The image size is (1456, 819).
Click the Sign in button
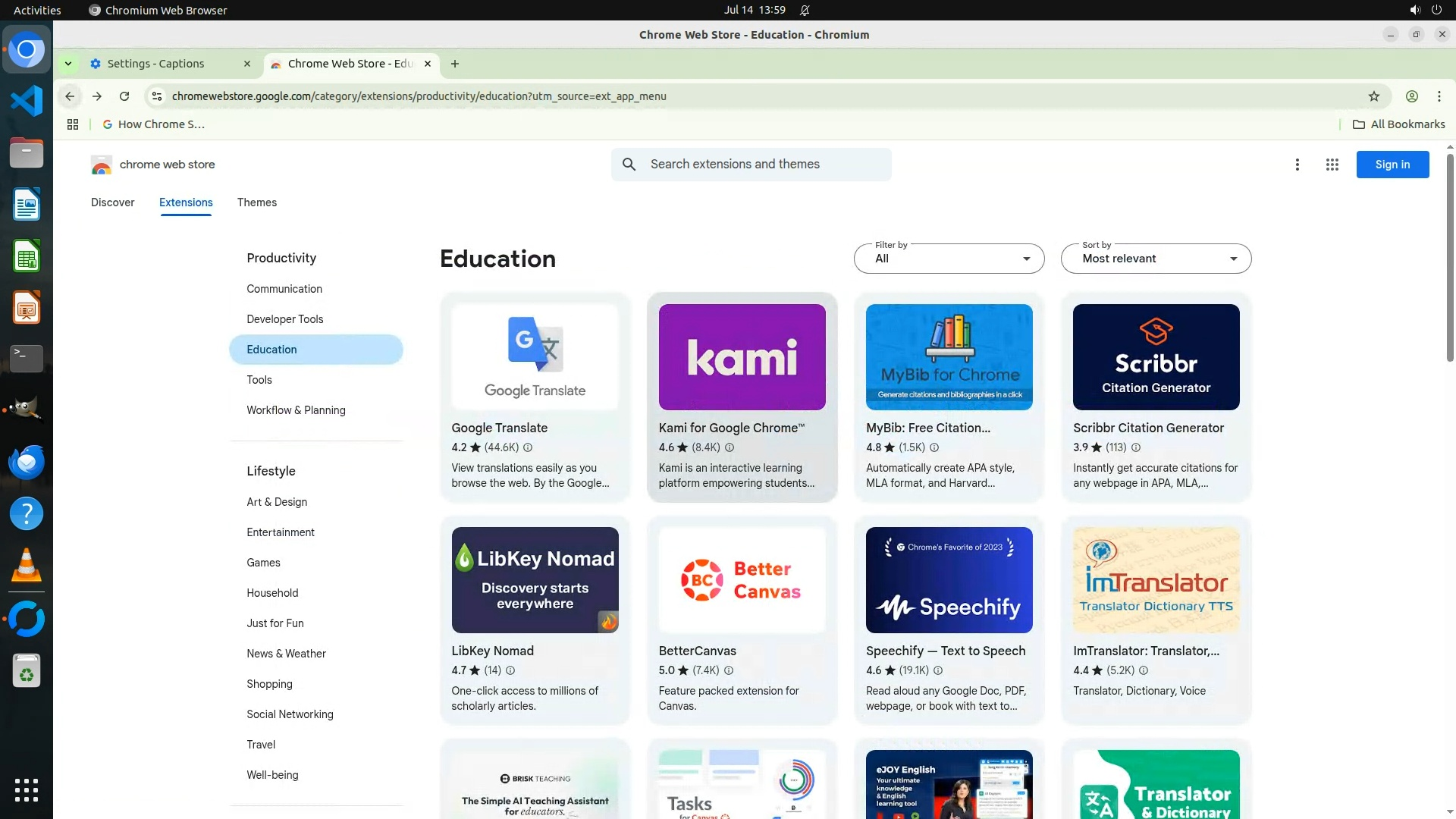point(1392,165)
